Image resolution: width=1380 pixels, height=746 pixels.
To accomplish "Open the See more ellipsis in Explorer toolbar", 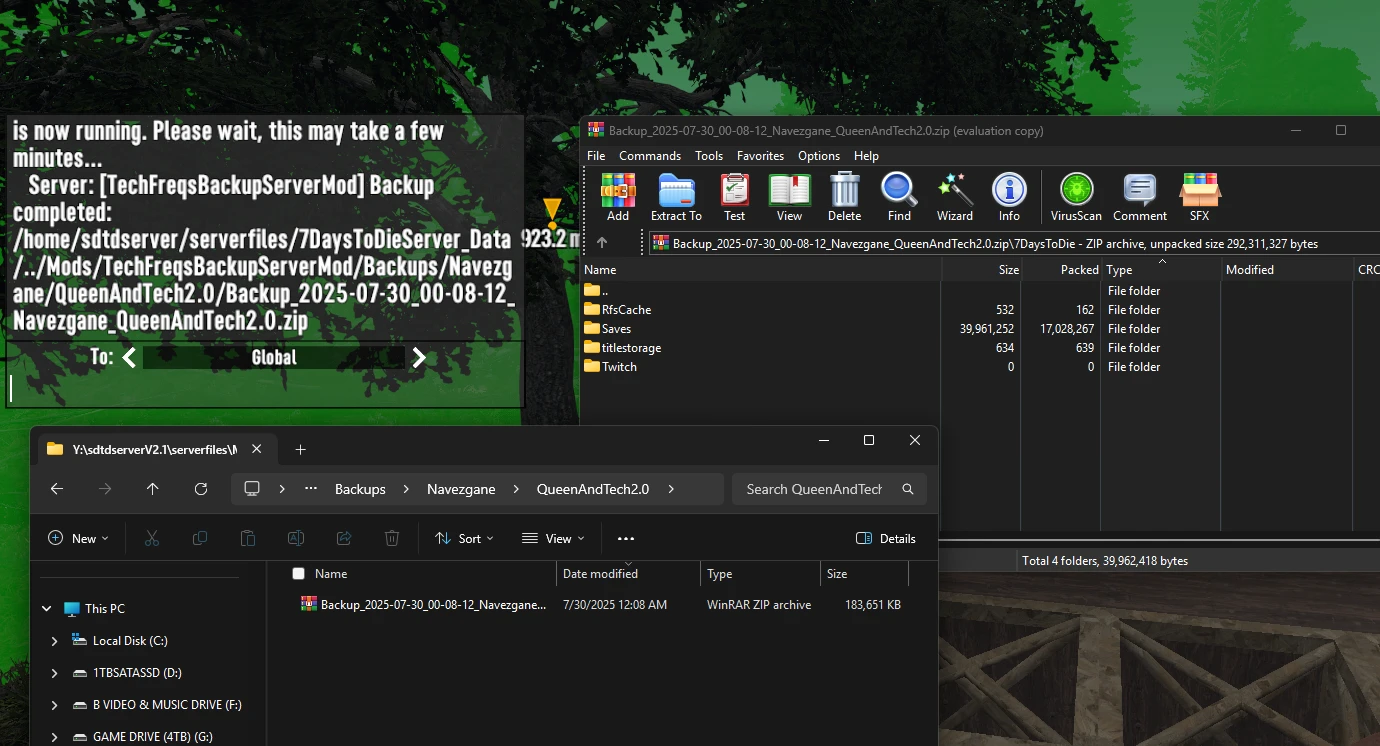I will click(x=626, y=538).
